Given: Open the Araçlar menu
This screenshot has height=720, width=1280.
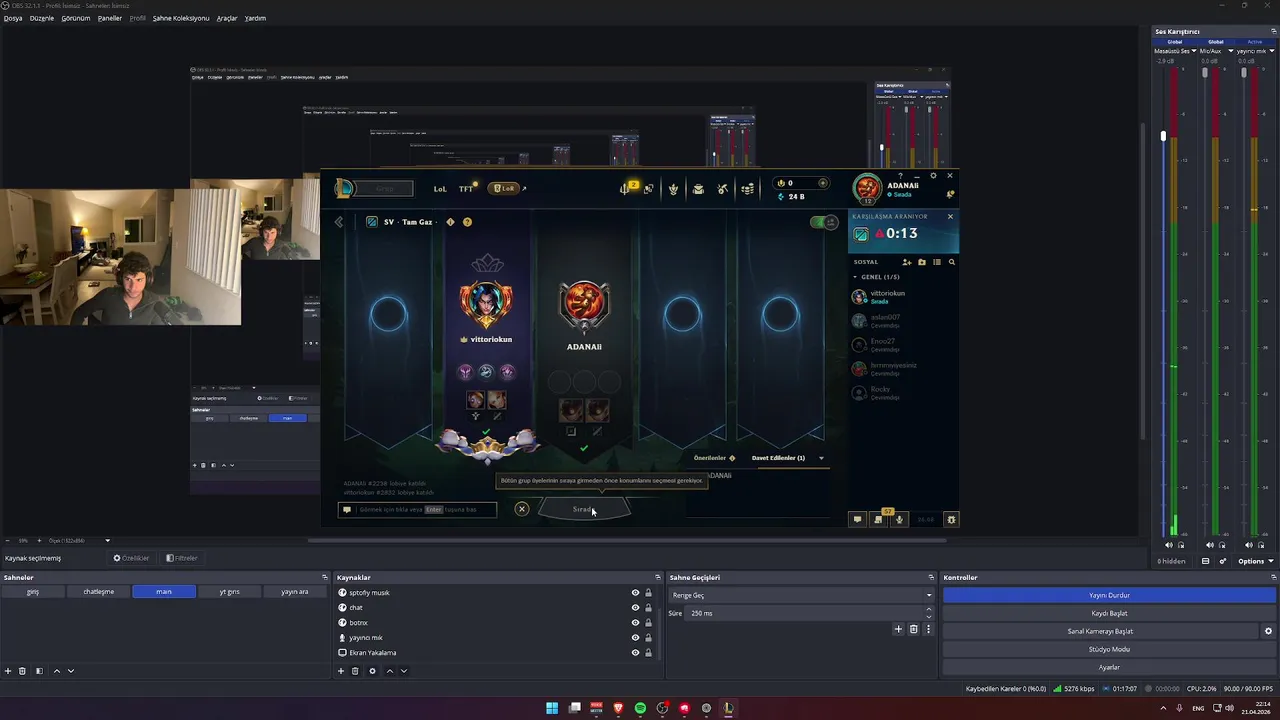Looking at the screenshot, I should 227,18.
